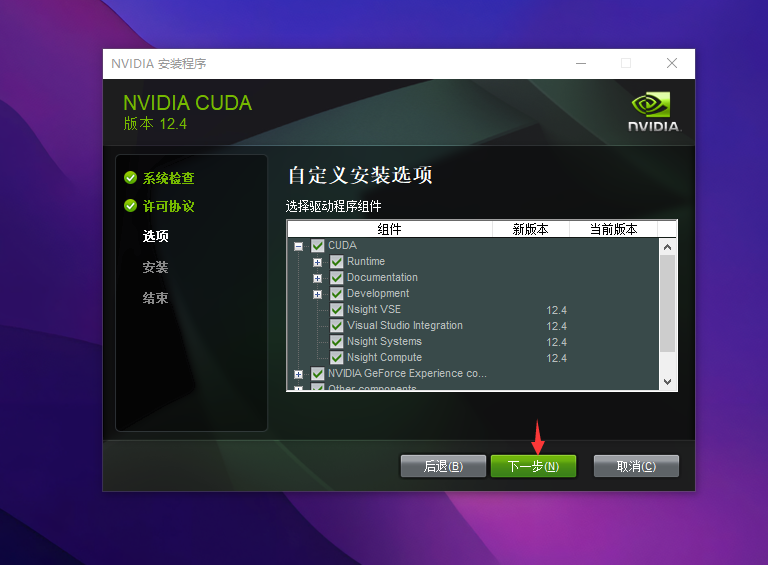Click green checkmark icon beside 系统检查
The height and width of the screenshot is (565, 768).
click(x=130, y=178)
